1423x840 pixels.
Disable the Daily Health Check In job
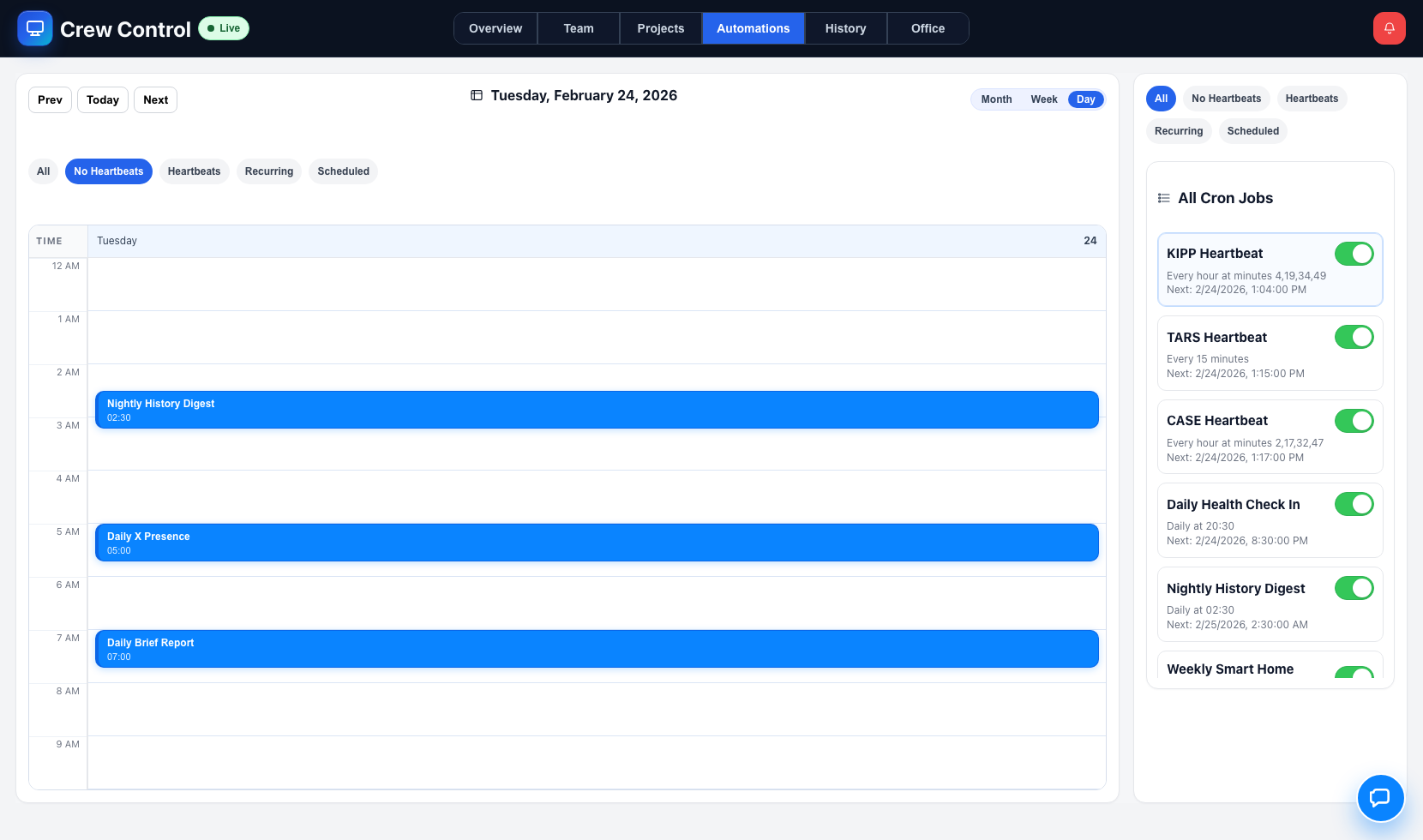(1354, 504)
